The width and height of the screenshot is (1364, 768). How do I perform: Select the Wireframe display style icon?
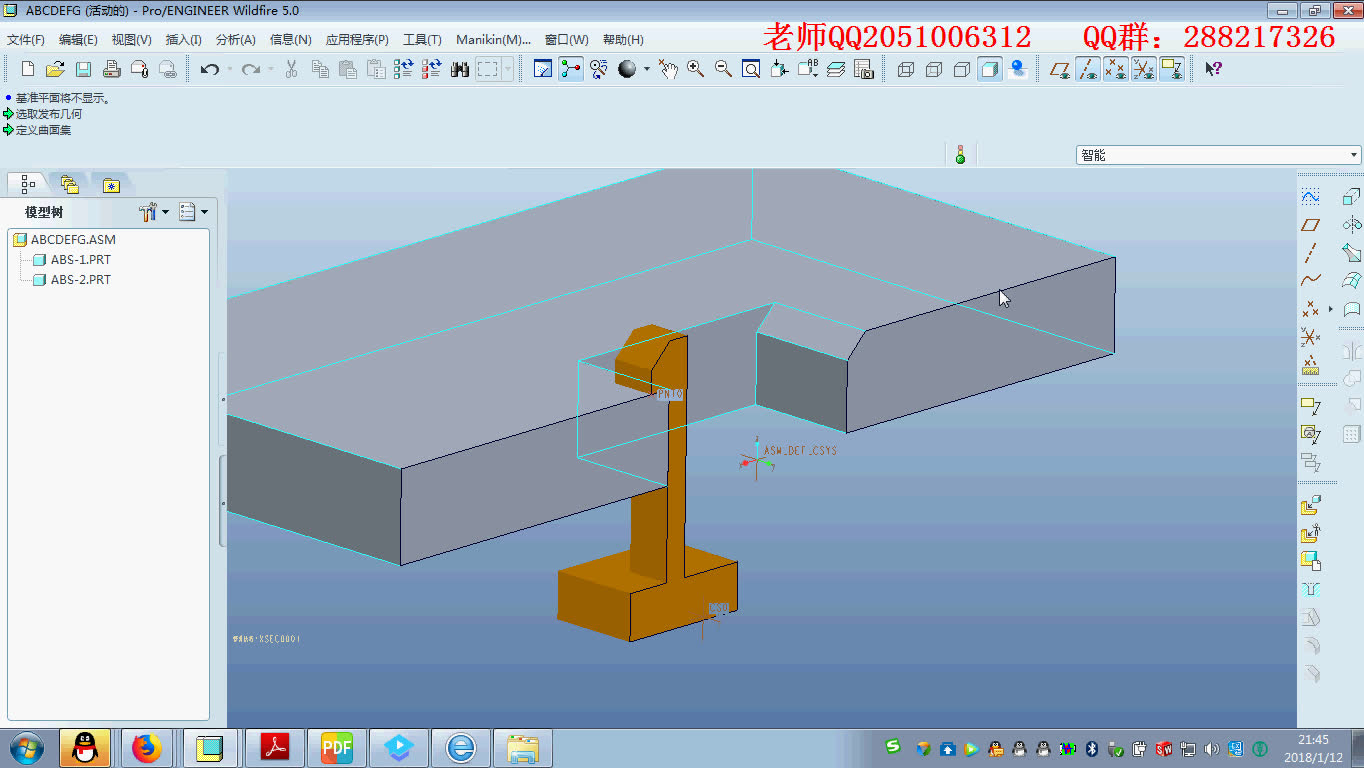coord(906,69)
